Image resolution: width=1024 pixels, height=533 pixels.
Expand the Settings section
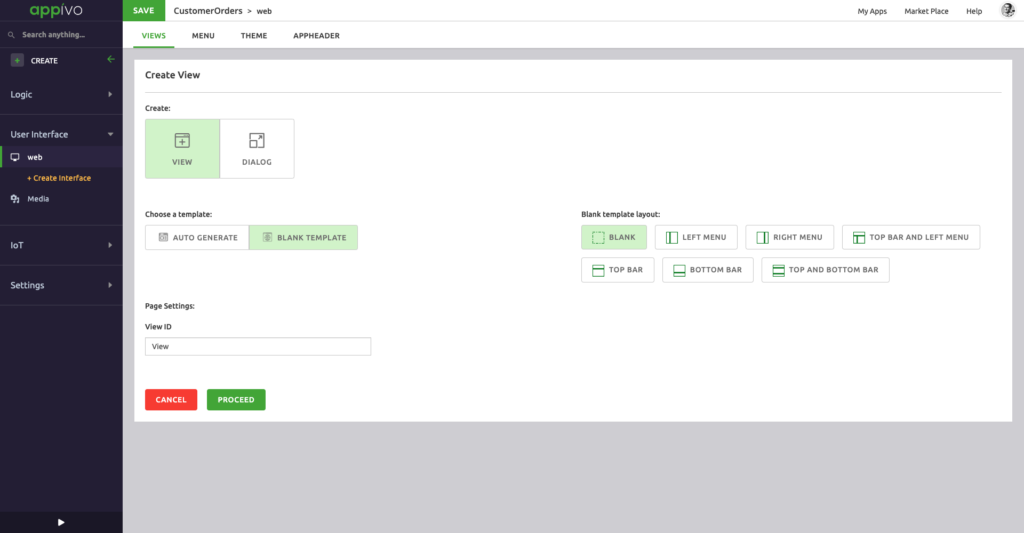click(x=61, y=285)
